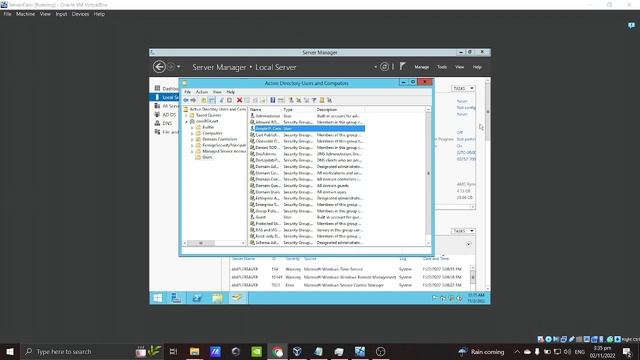Collapse the domain node in tree
The height and width of the screenshot is (360, 640).
point(187,122)
